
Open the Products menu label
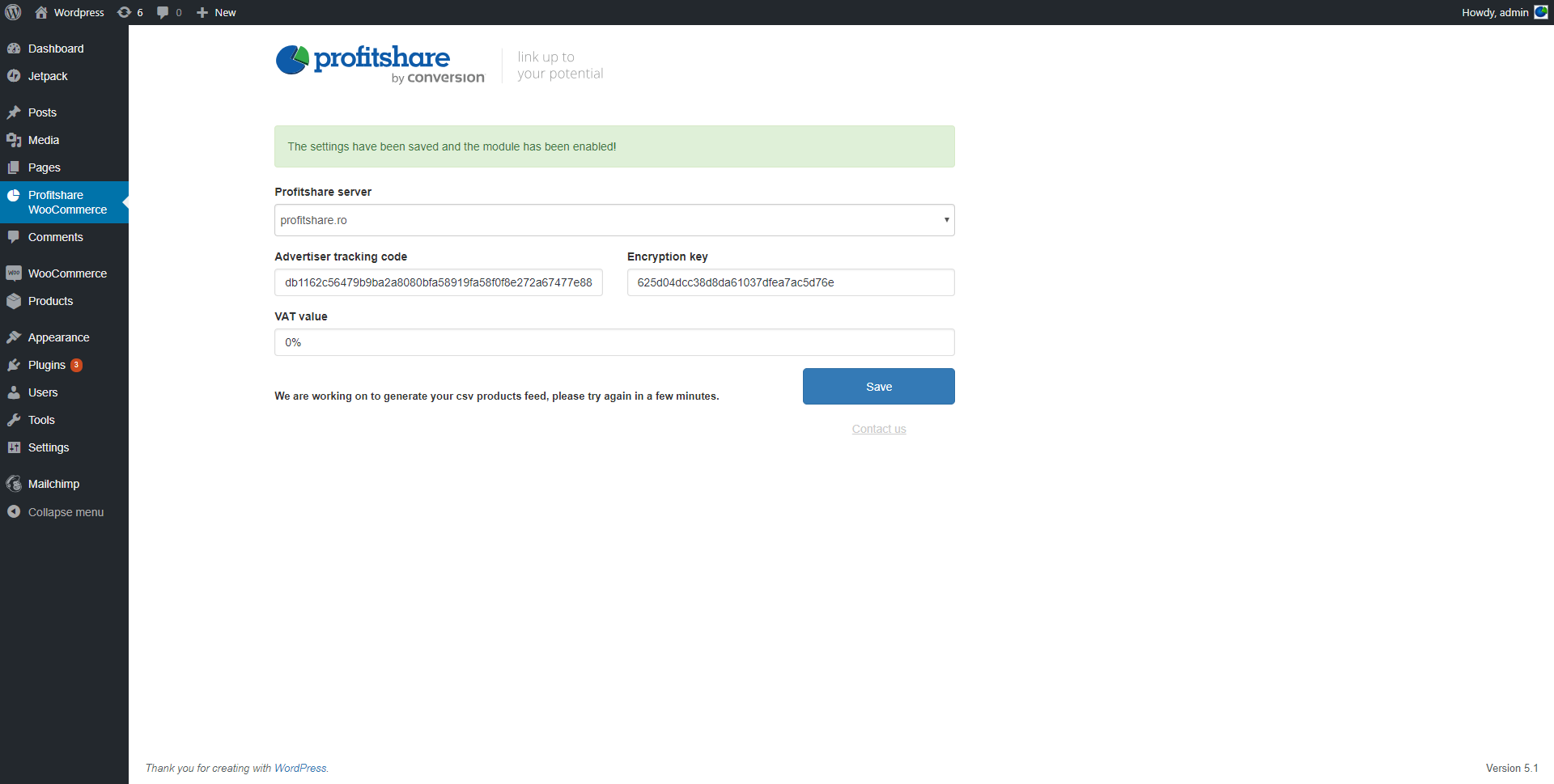click(50, 301)
